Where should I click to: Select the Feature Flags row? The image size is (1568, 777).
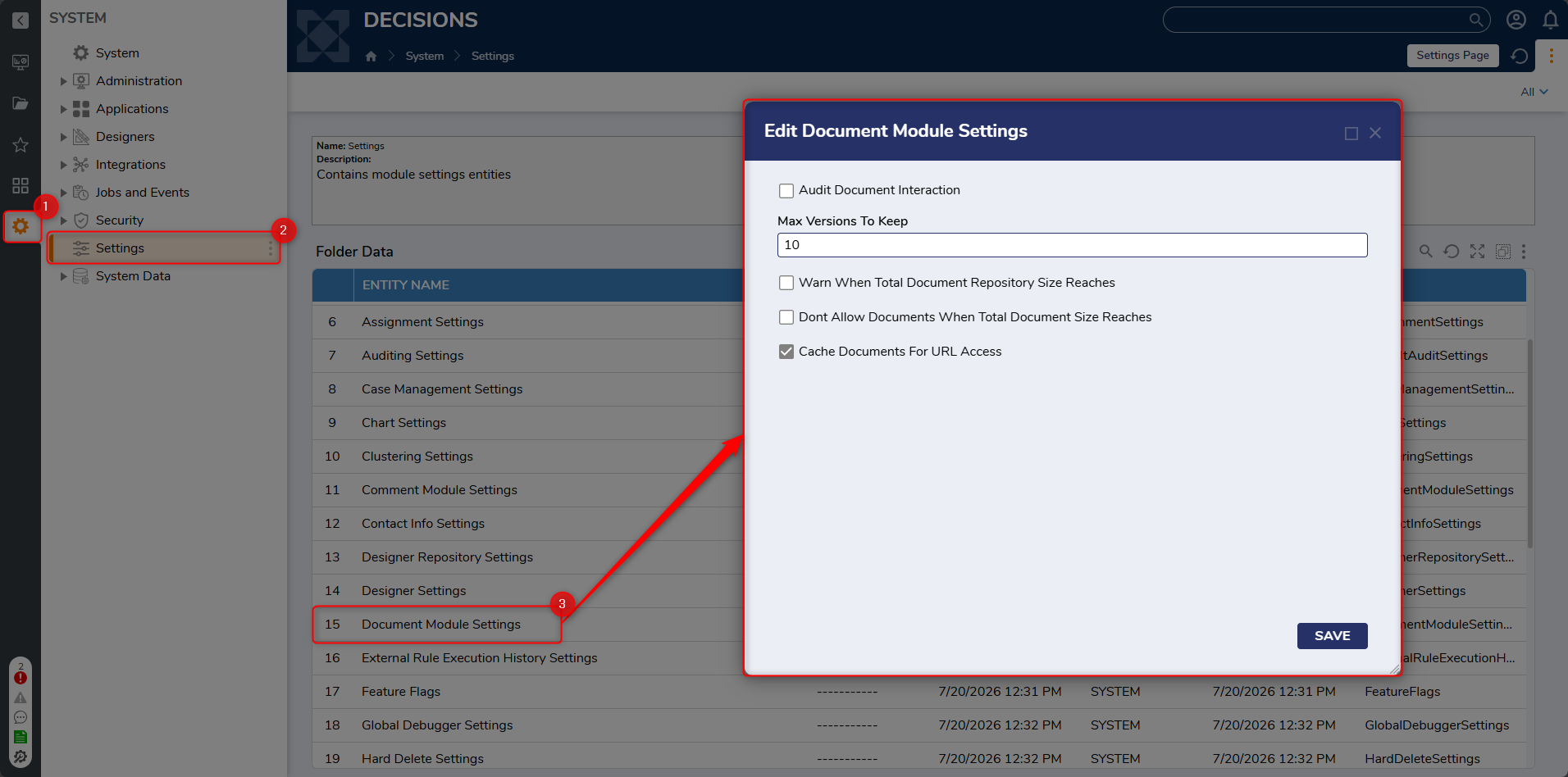[x=918, y=692]
